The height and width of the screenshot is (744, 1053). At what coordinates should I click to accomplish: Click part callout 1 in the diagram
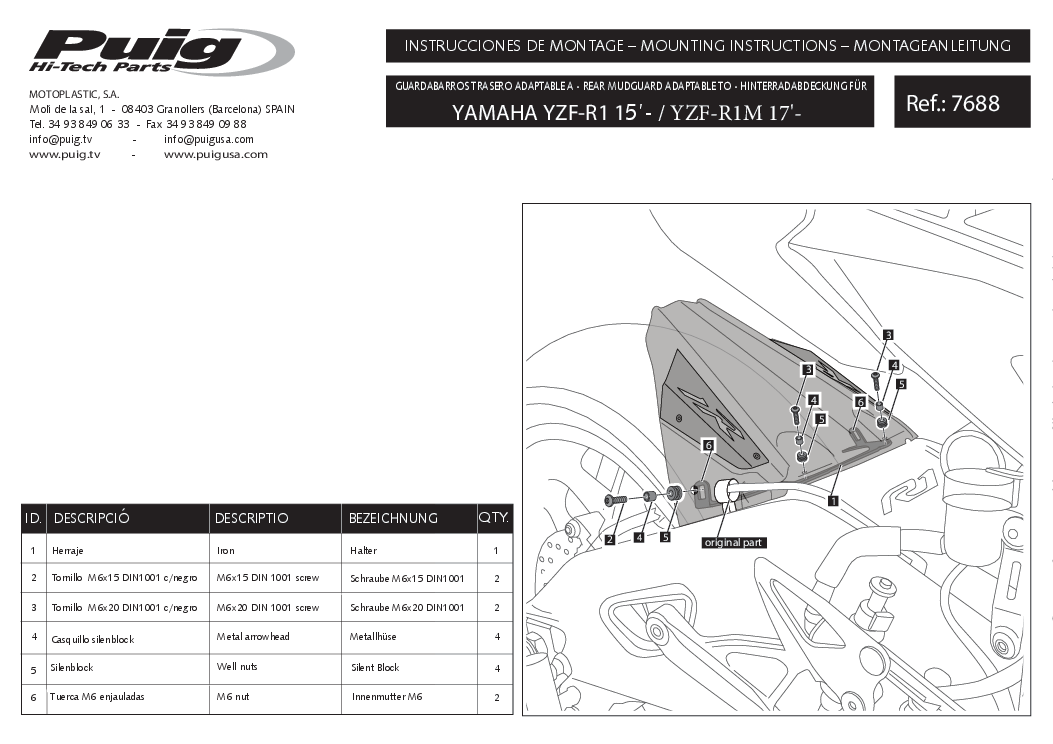click(x=833, y=501)
